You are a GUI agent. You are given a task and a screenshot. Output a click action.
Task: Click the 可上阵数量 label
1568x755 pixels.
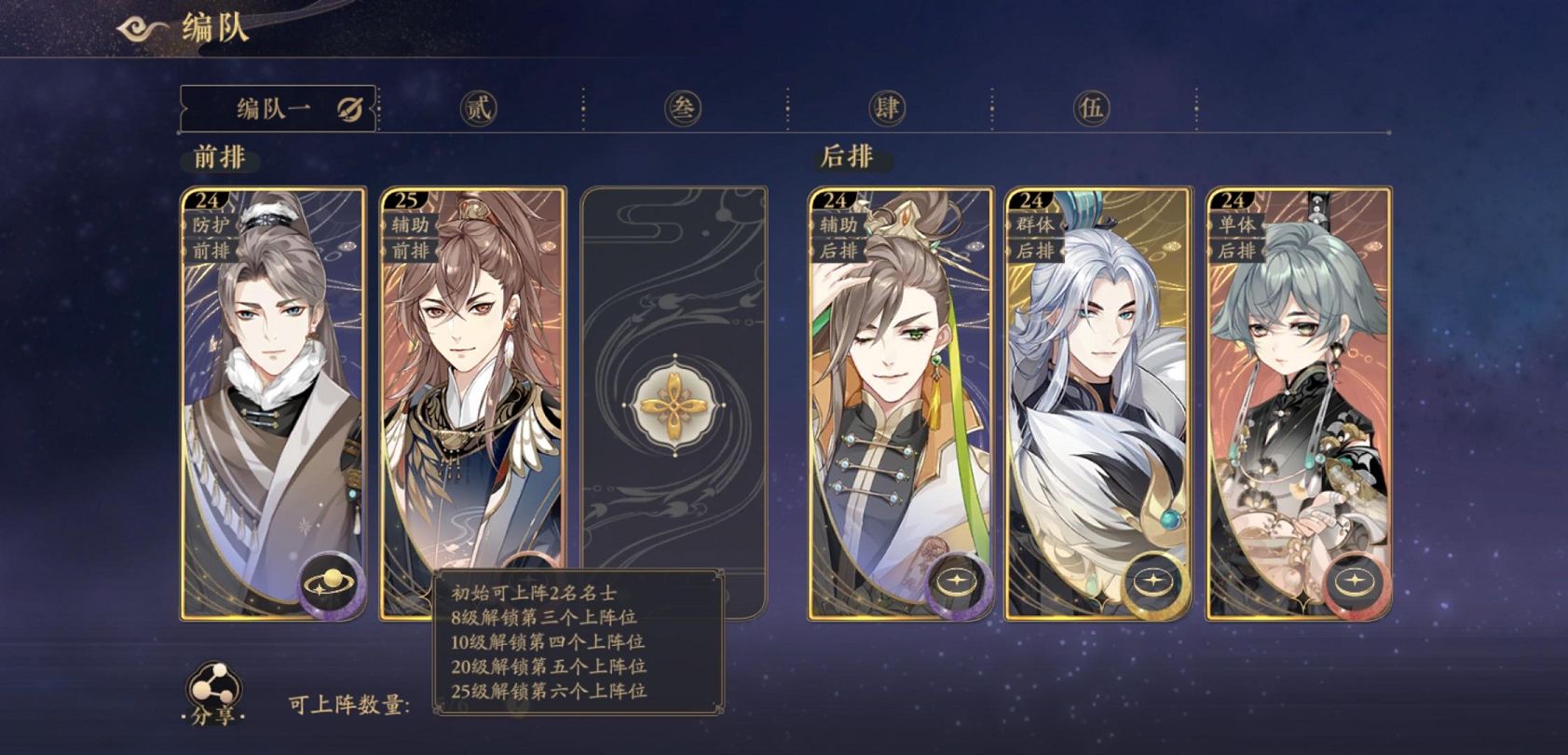point(349,706)
